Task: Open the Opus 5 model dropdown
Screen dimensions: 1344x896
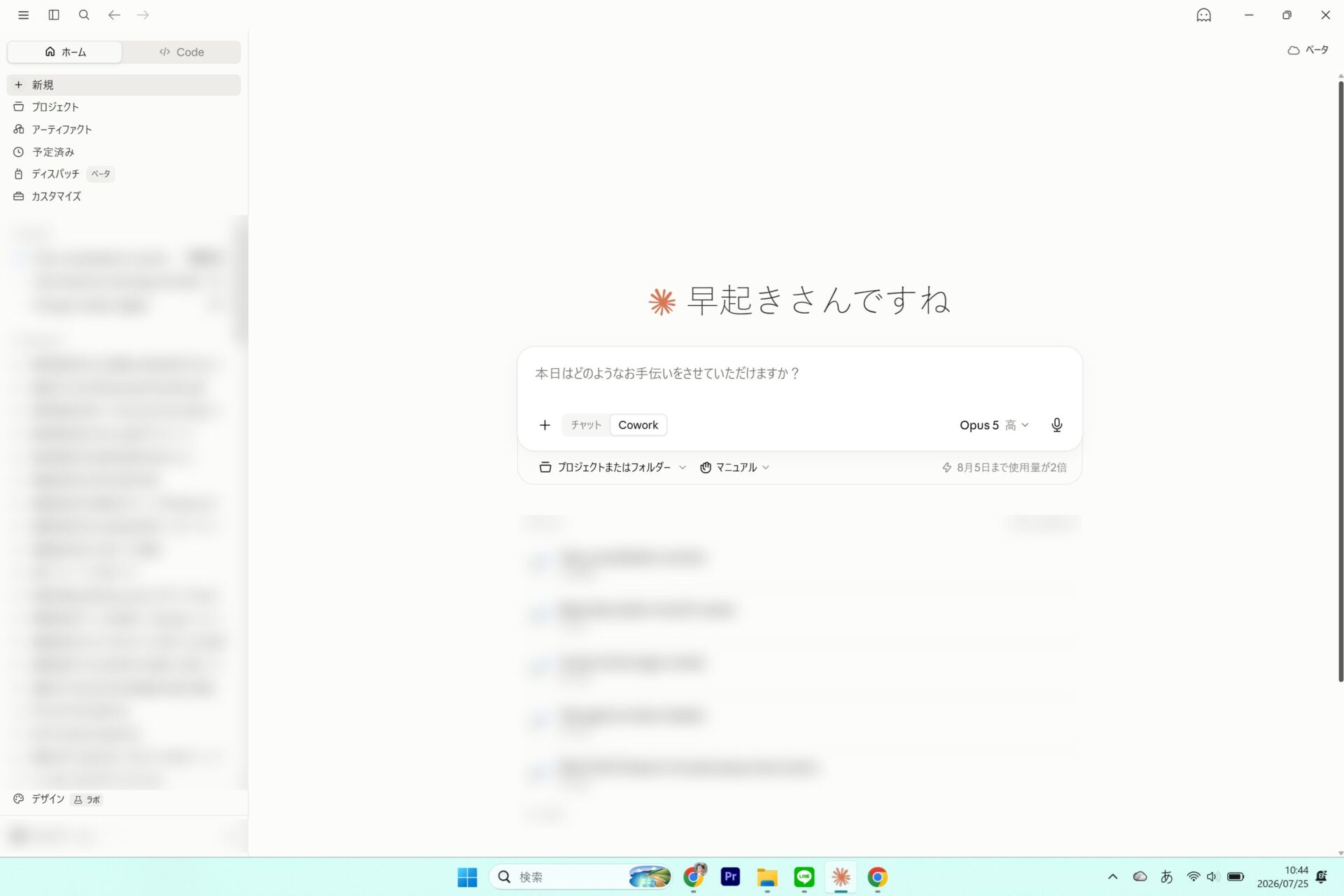Action: (994, 425)
